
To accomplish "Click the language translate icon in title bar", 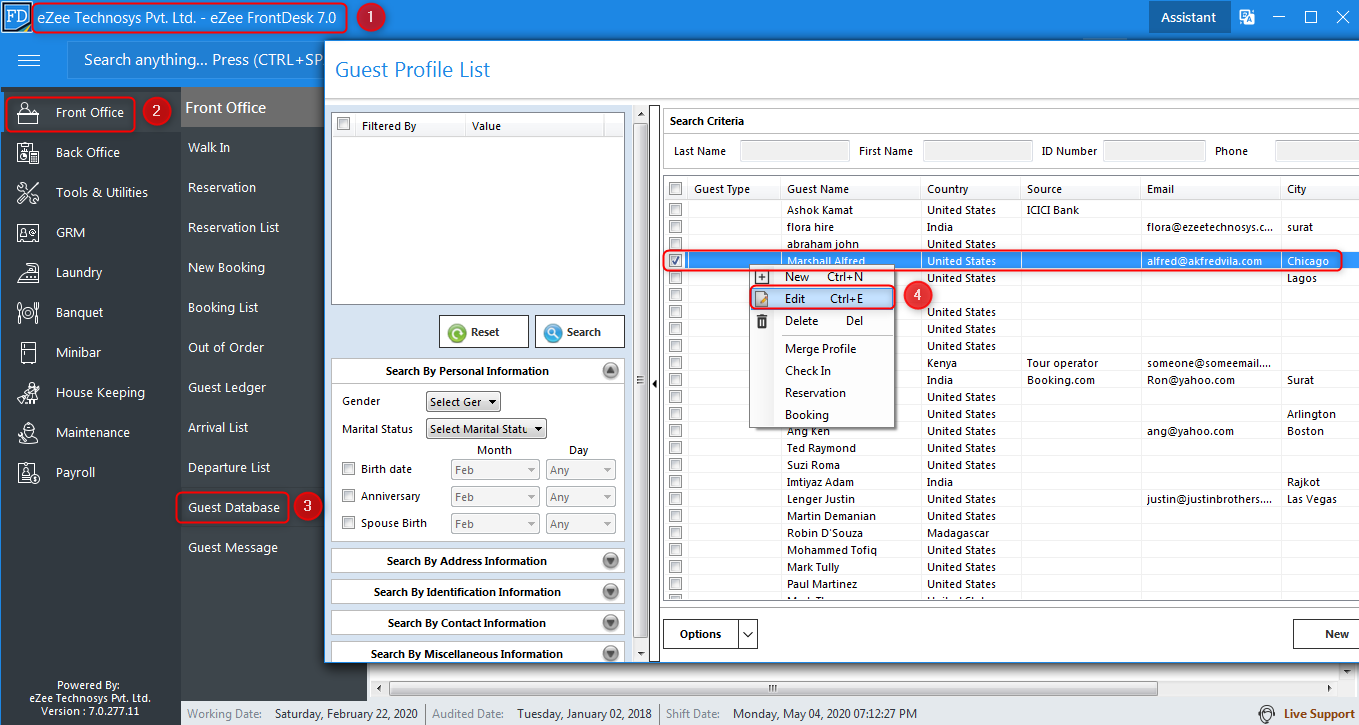I will point(1247,17).
